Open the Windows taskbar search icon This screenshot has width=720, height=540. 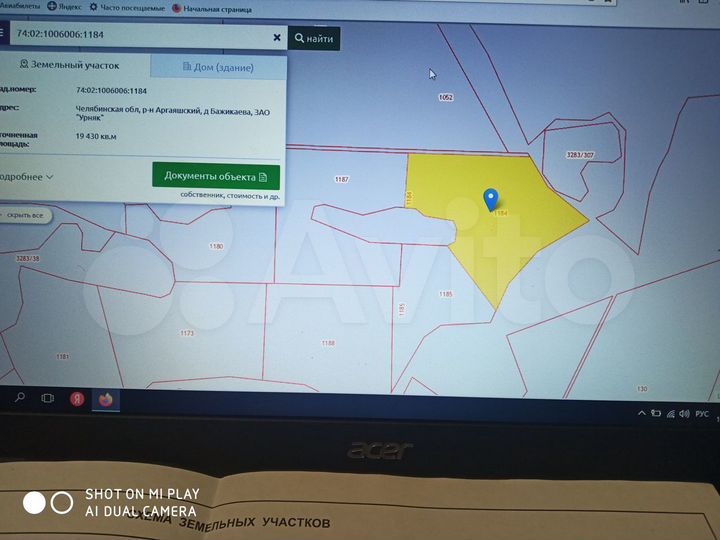pyautogui.click(x=19, y=398)
